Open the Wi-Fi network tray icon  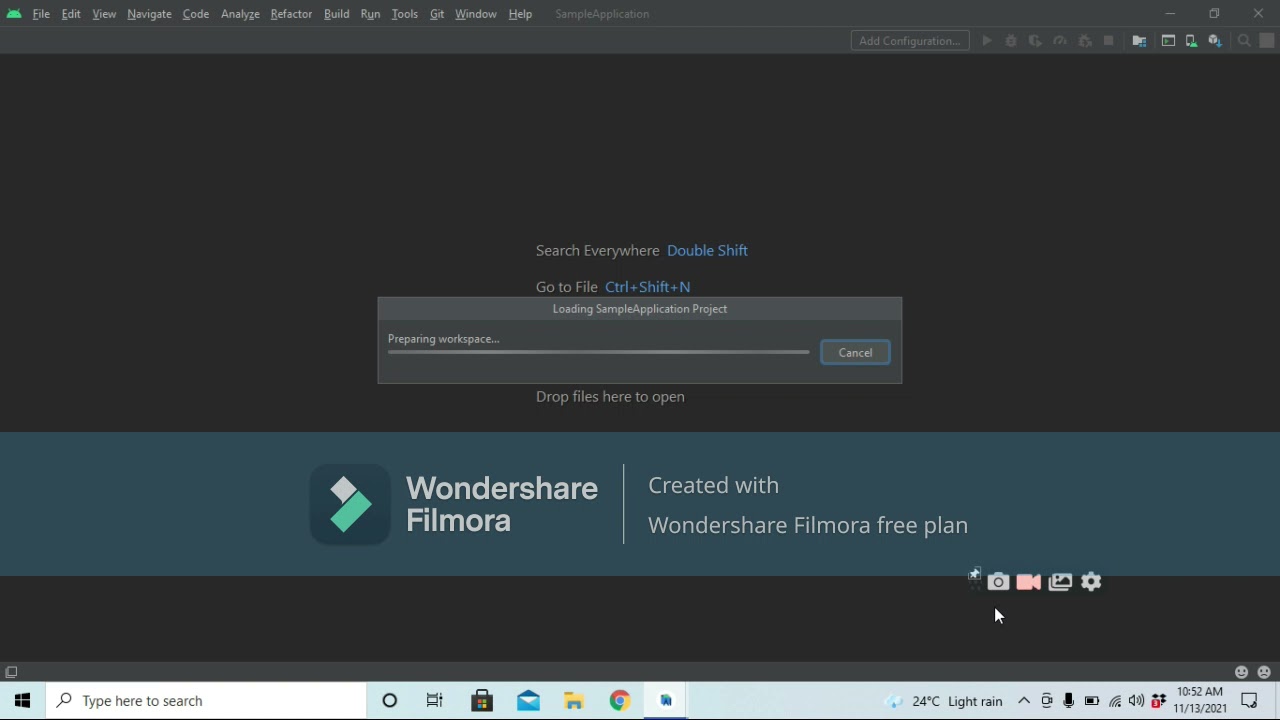pyautogui.click(x=1115, y=701)
